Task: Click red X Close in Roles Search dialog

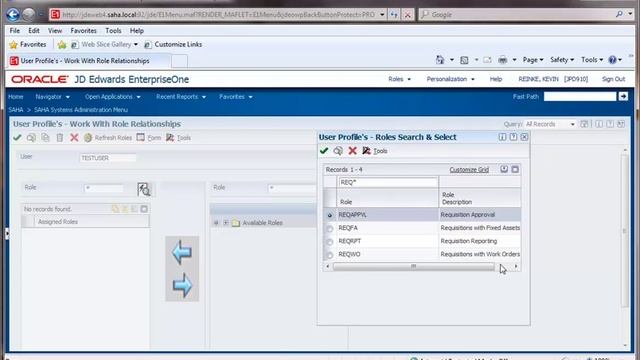Action: (x=353, y=151)
